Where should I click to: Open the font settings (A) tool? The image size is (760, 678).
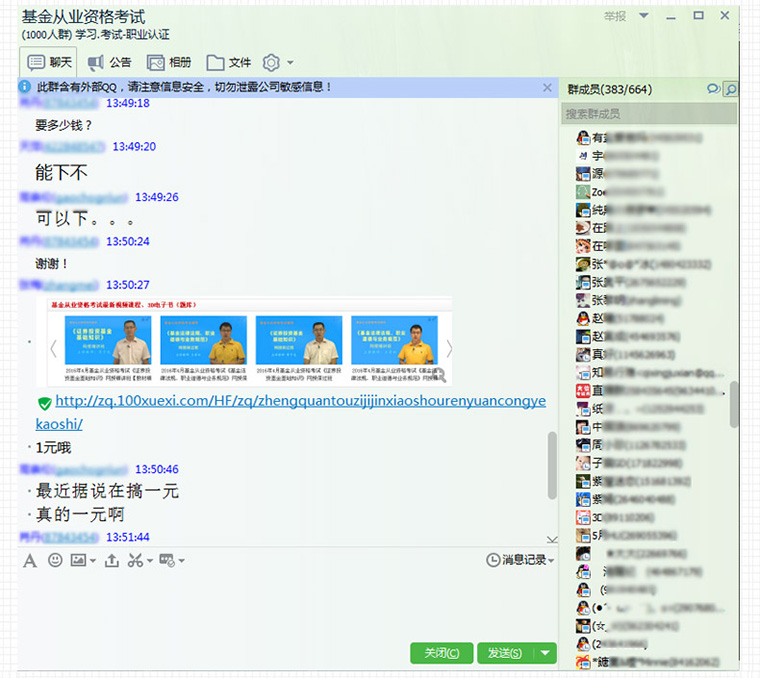[x=30, y=560]
